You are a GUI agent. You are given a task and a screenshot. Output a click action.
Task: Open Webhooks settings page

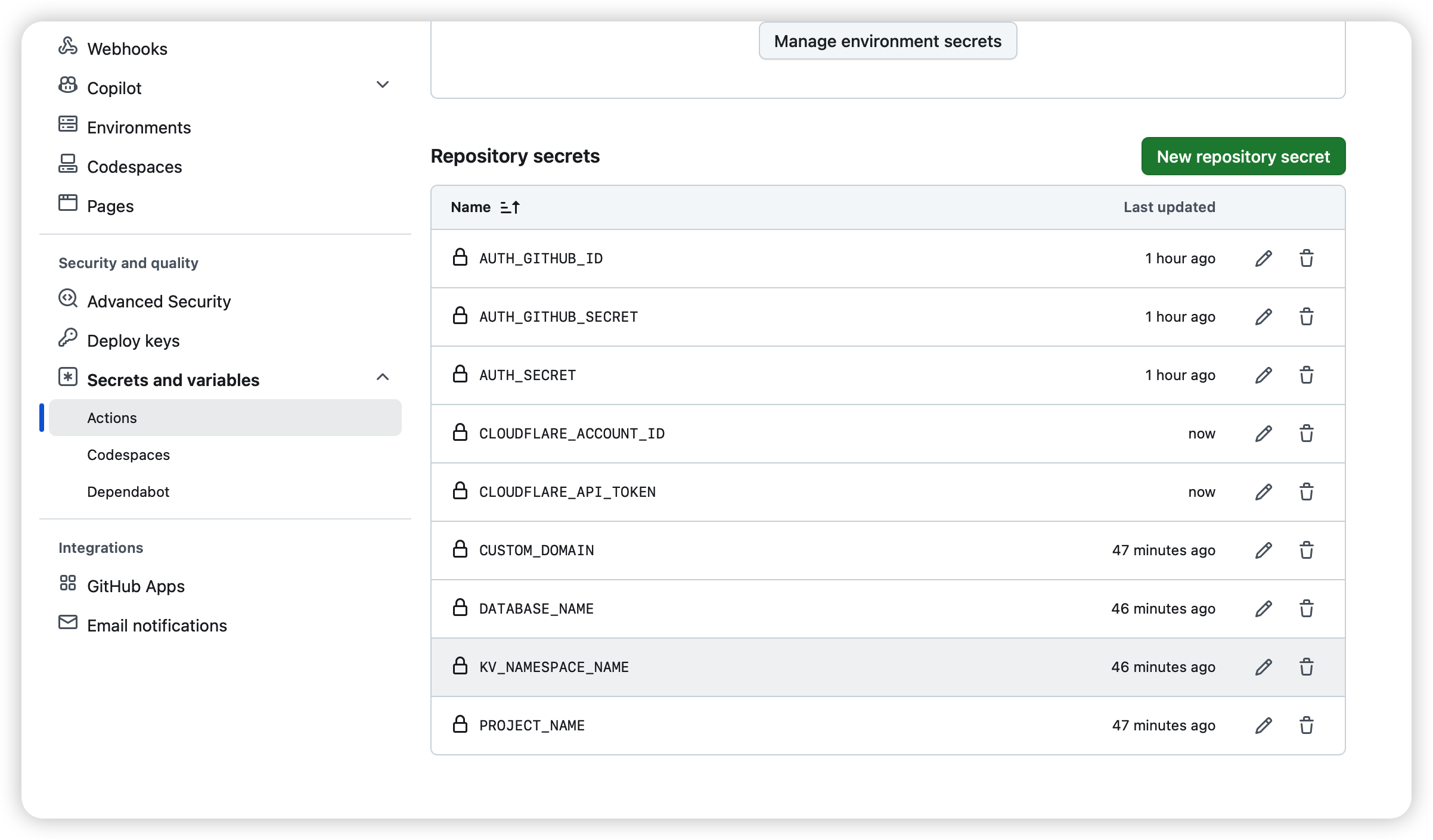coord(127,49)
